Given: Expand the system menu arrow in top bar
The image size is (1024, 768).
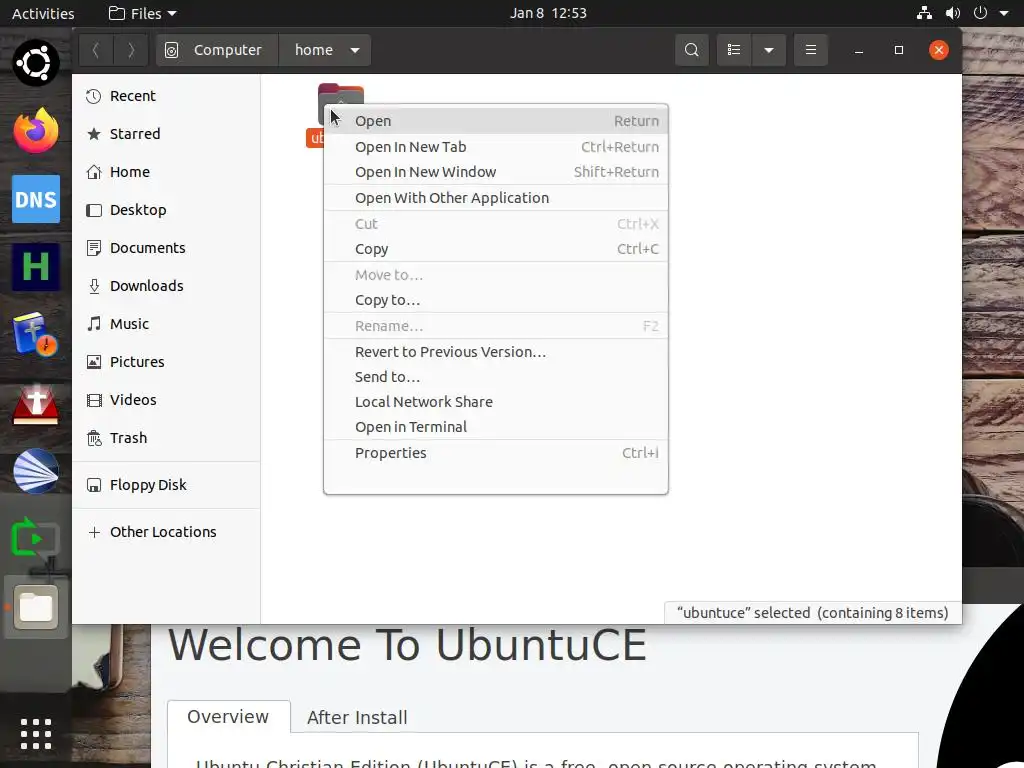Looking at the screenshot, I should coord(1004,14).
